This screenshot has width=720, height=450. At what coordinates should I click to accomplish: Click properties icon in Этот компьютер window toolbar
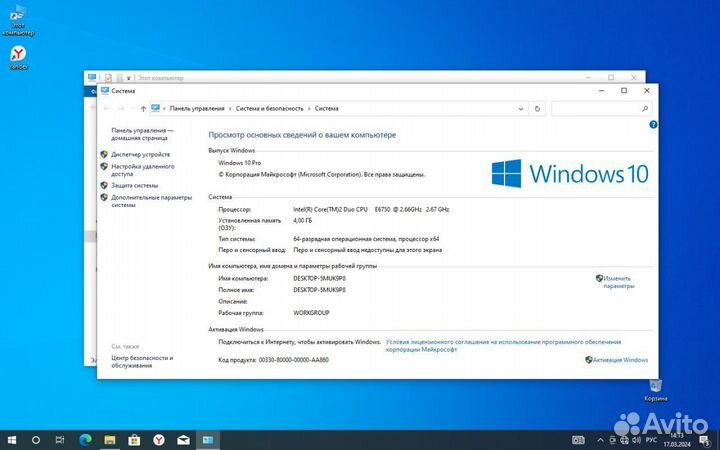click(108, 78)
